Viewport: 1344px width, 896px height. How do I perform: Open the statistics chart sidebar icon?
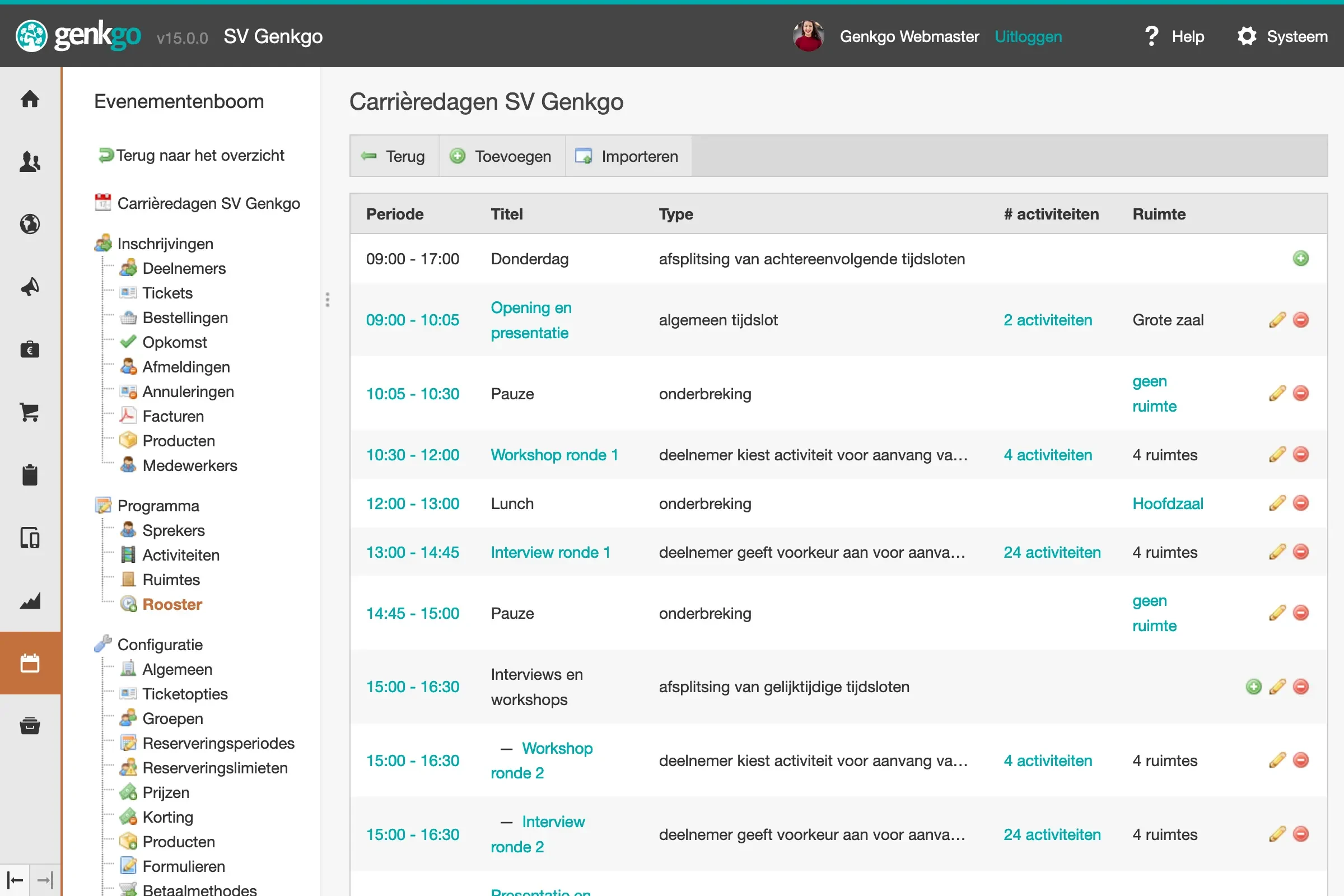click(30, 600)
